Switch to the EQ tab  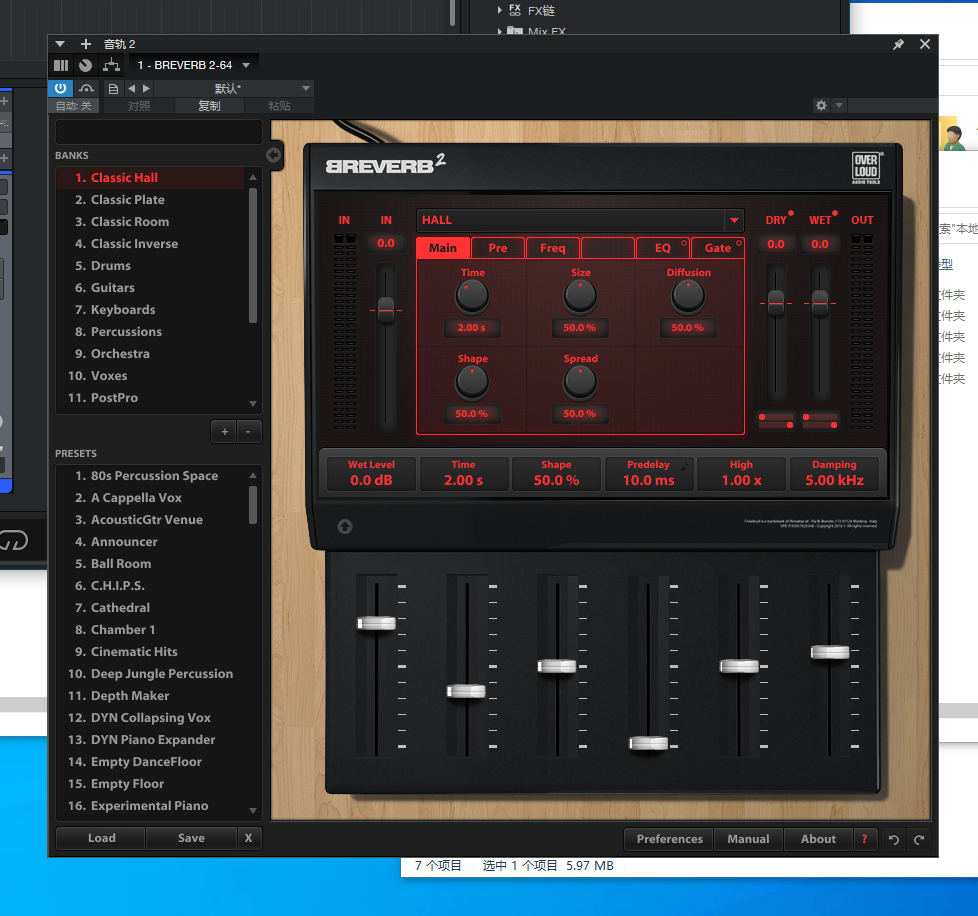662,248
